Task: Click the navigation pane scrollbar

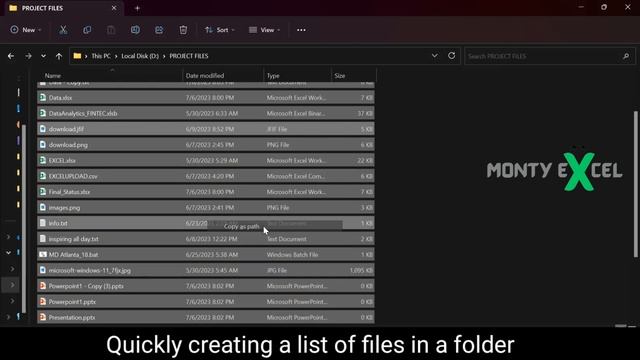Action: (x=24, y=218)
